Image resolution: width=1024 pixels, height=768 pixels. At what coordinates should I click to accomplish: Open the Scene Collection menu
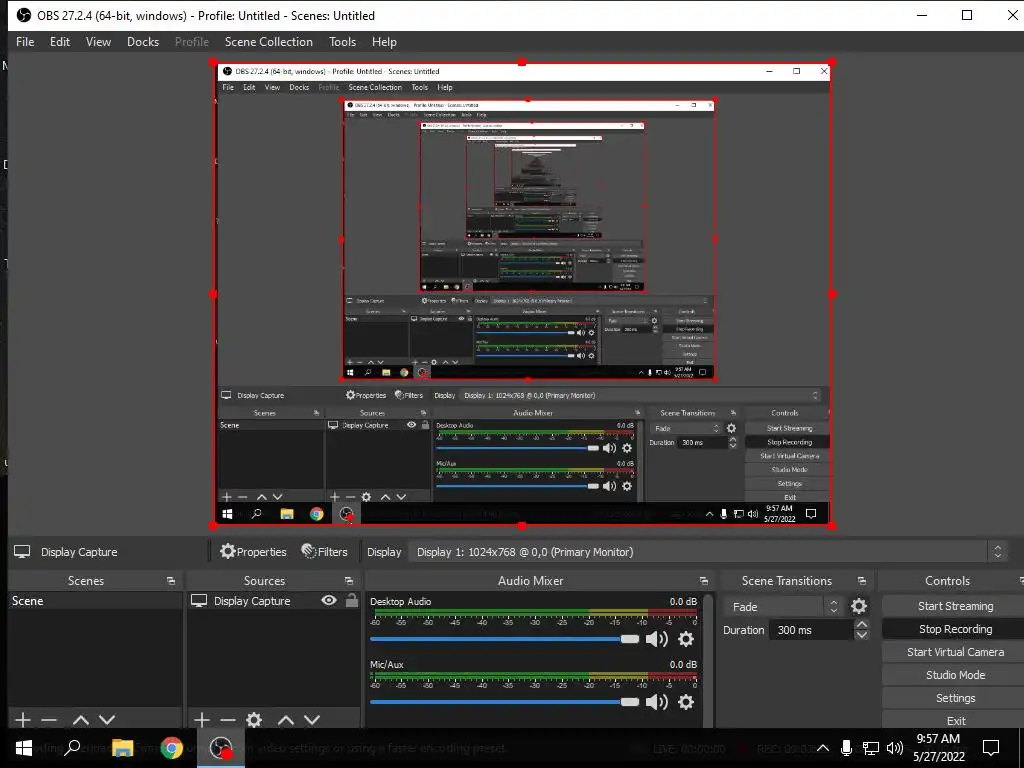coord(268,42)
